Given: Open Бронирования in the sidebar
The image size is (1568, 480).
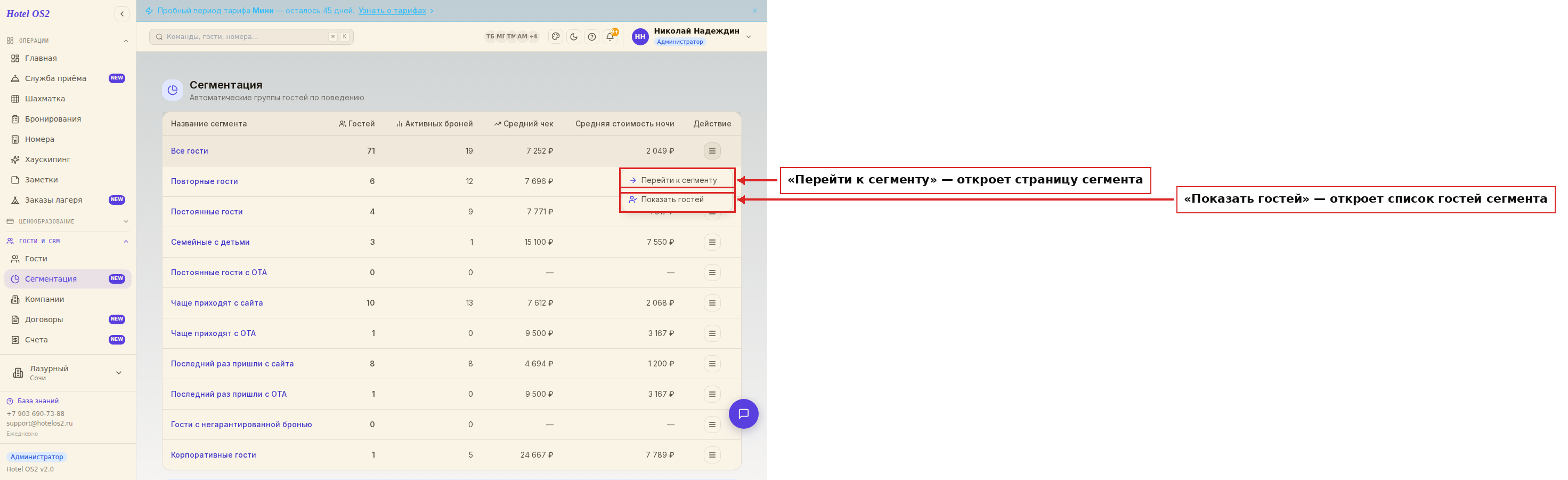Looking at the screenshot, I should click(68, 119).
